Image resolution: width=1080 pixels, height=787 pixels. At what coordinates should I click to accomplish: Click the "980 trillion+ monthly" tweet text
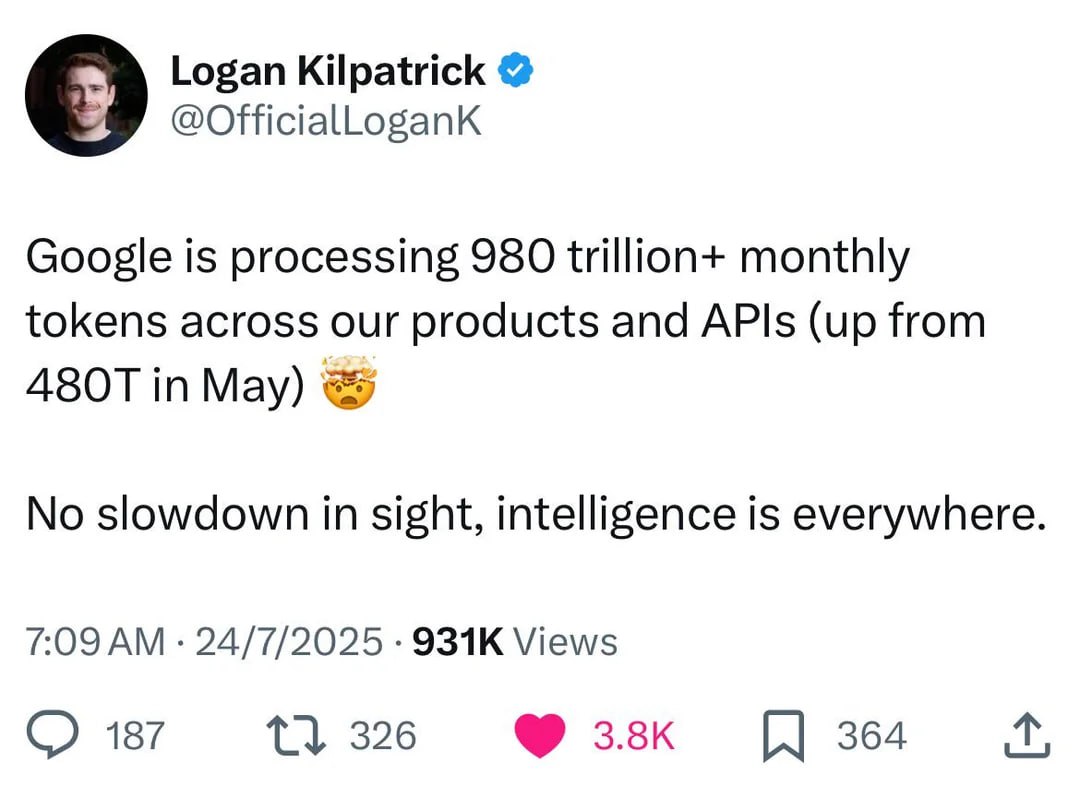(690, 257)
